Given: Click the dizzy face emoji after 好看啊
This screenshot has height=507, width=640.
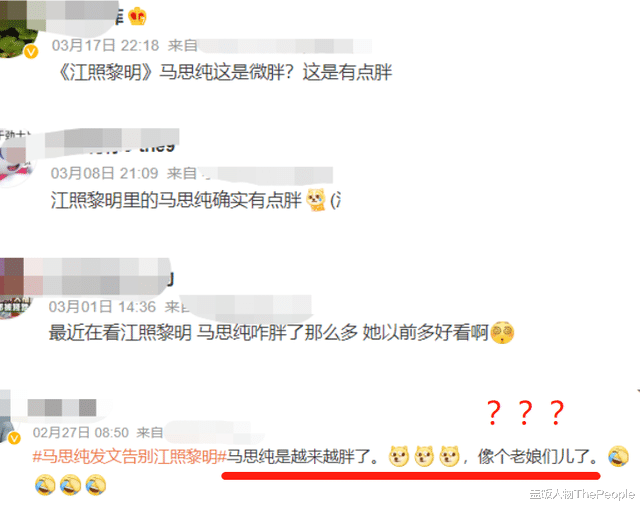Looking at the screenshot, I should coord(502,333).
